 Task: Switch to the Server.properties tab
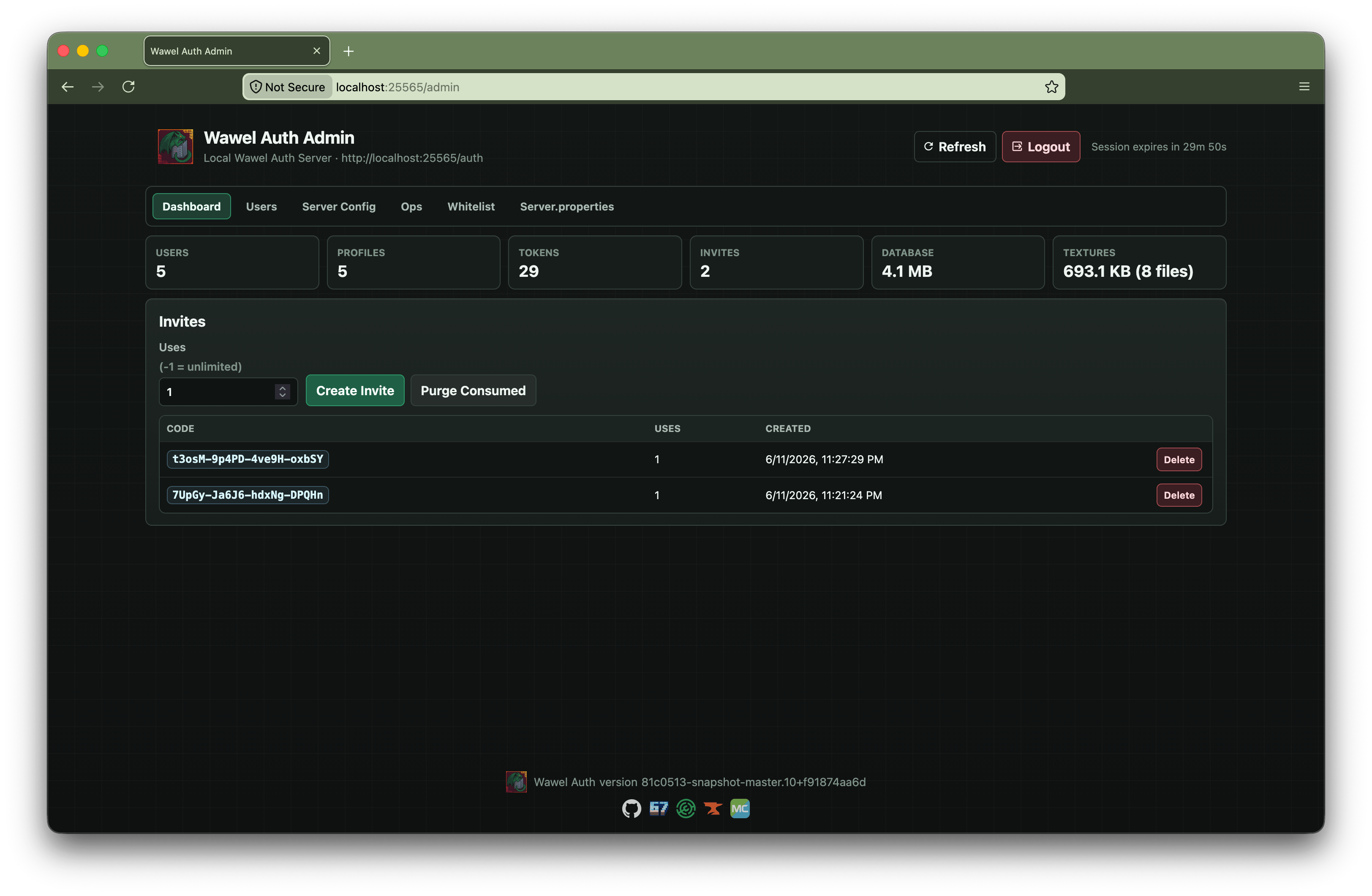pos(567,207)
